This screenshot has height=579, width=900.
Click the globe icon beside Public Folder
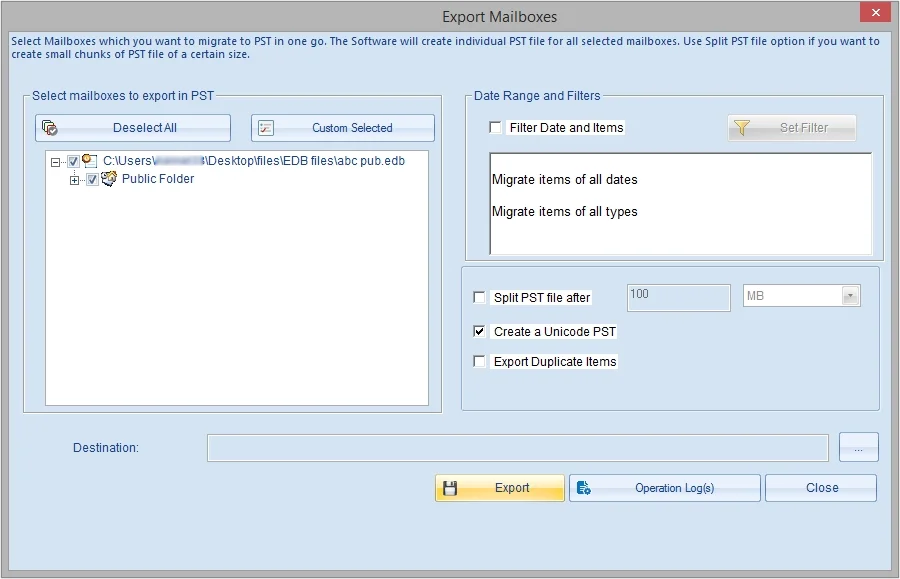[x=108, y=179]
